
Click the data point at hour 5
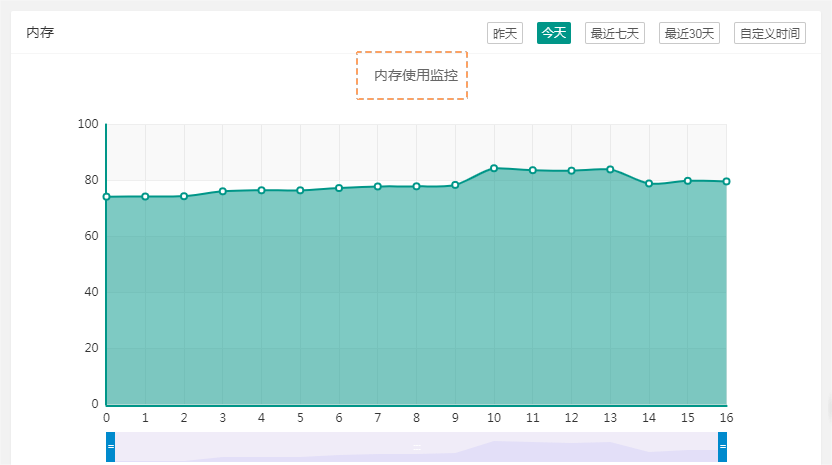[x=300, y=190]
